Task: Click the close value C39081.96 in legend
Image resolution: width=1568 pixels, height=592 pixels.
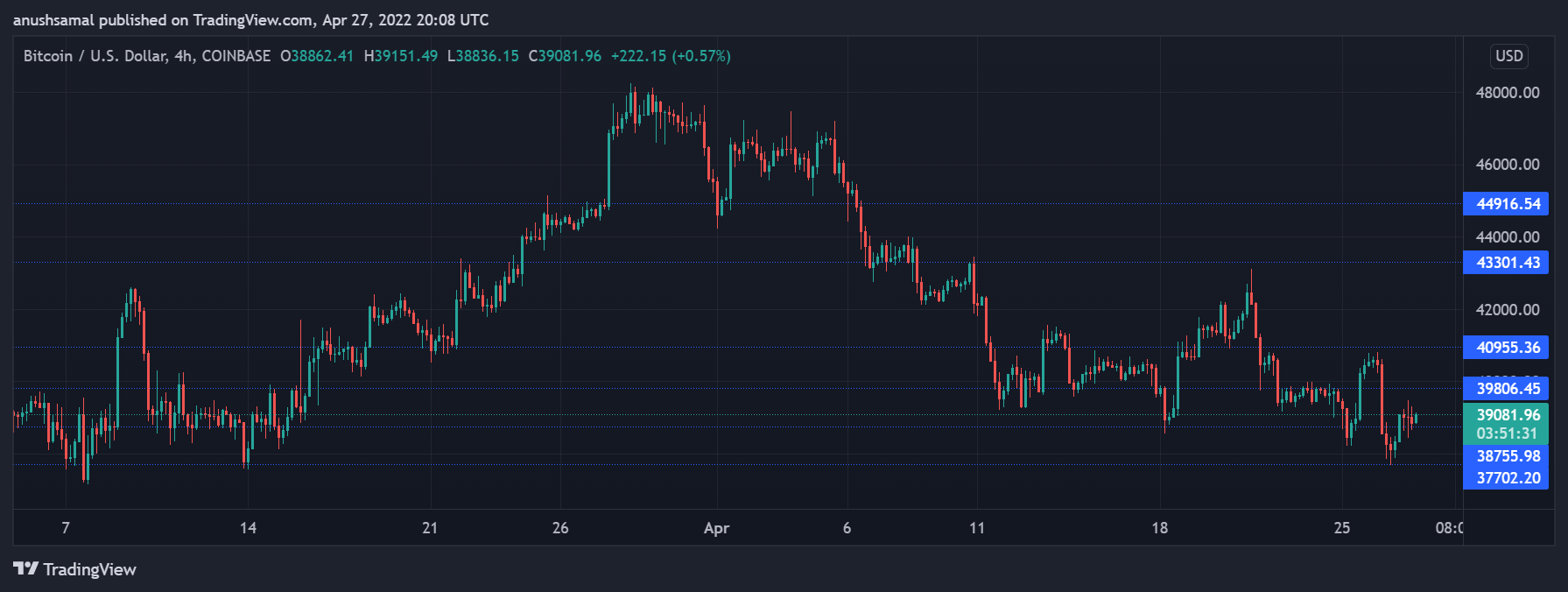Action: click(x=565, y=56)
